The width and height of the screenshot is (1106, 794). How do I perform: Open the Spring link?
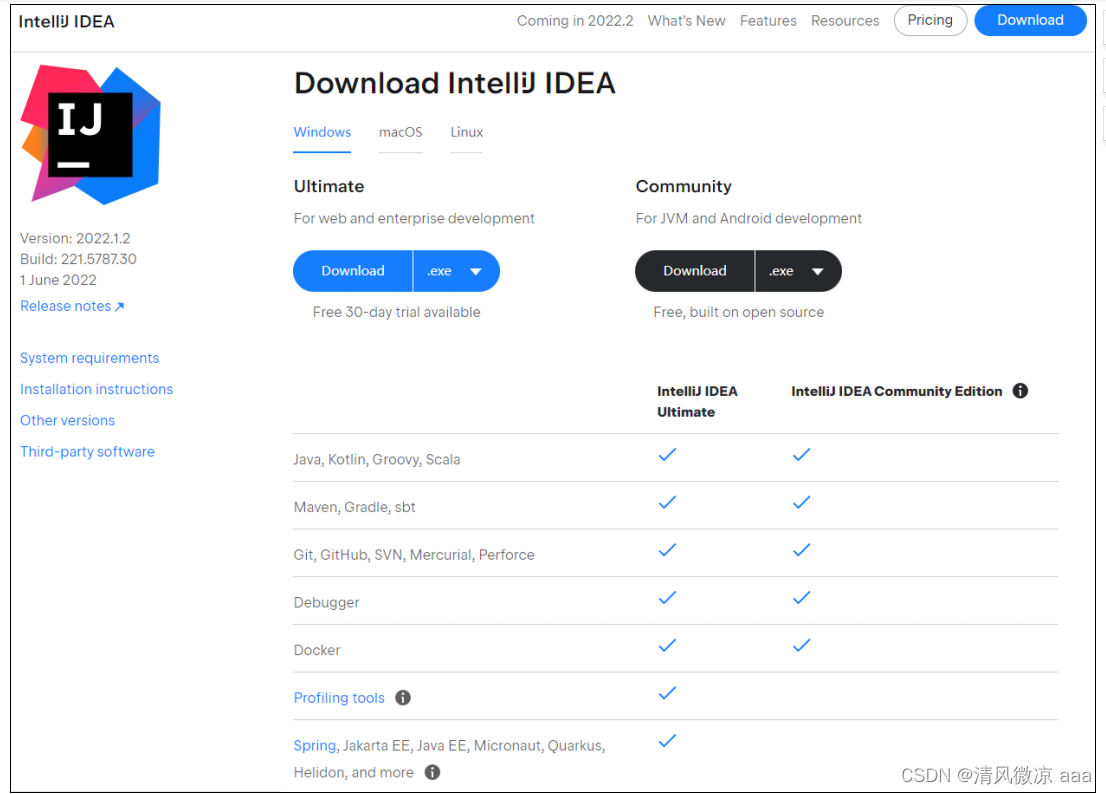click(315, 745)
